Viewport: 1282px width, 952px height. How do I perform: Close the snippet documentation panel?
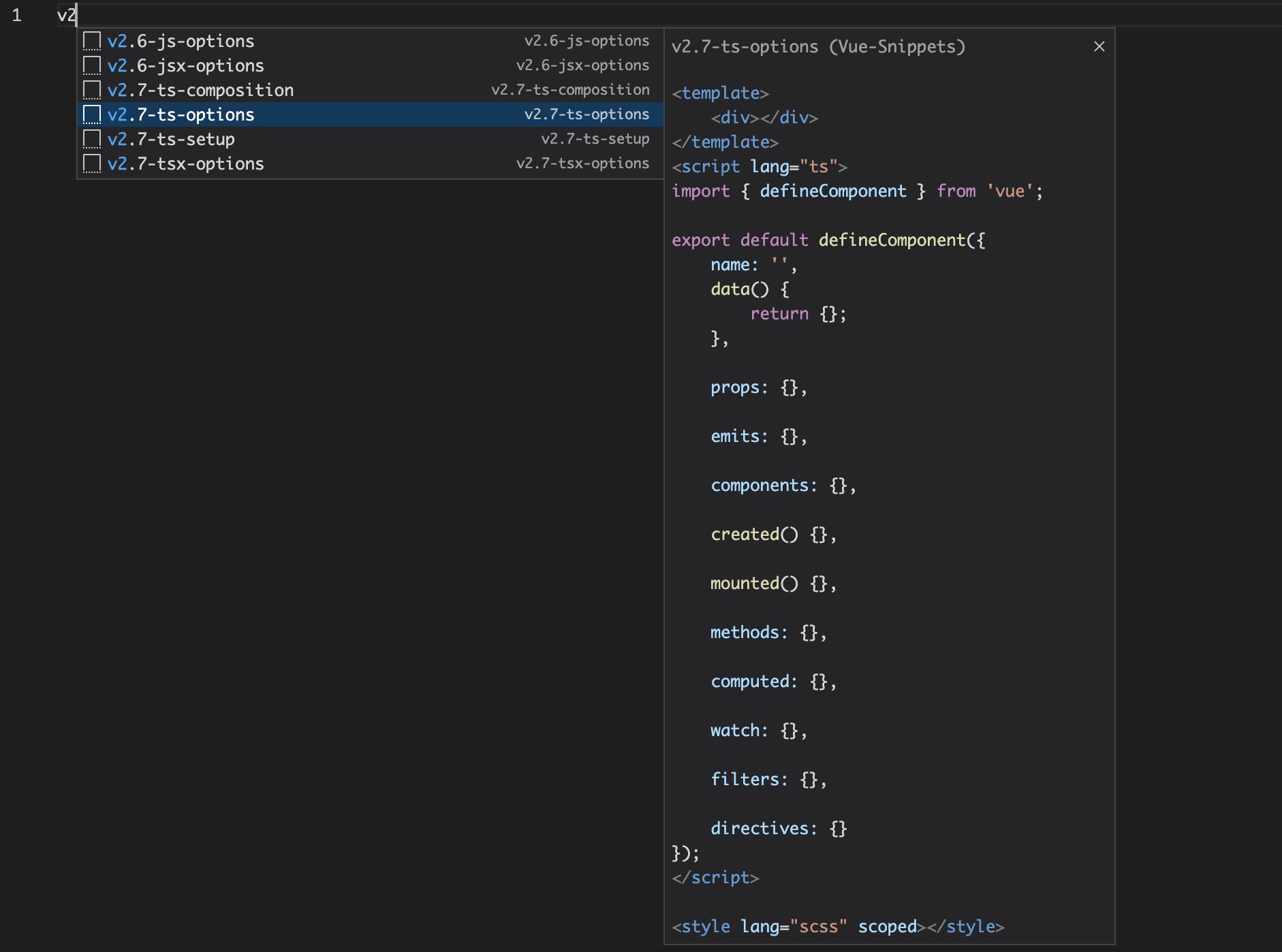(1099, 46)
